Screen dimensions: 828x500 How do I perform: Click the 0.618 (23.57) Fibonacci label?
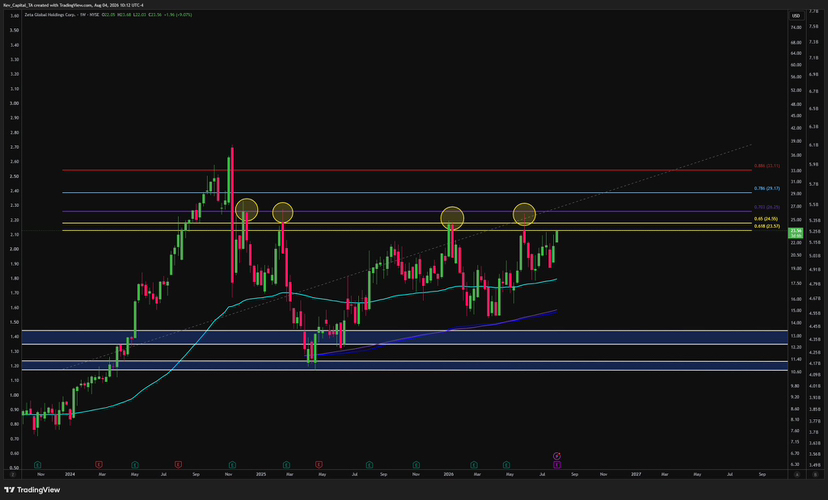767,226
